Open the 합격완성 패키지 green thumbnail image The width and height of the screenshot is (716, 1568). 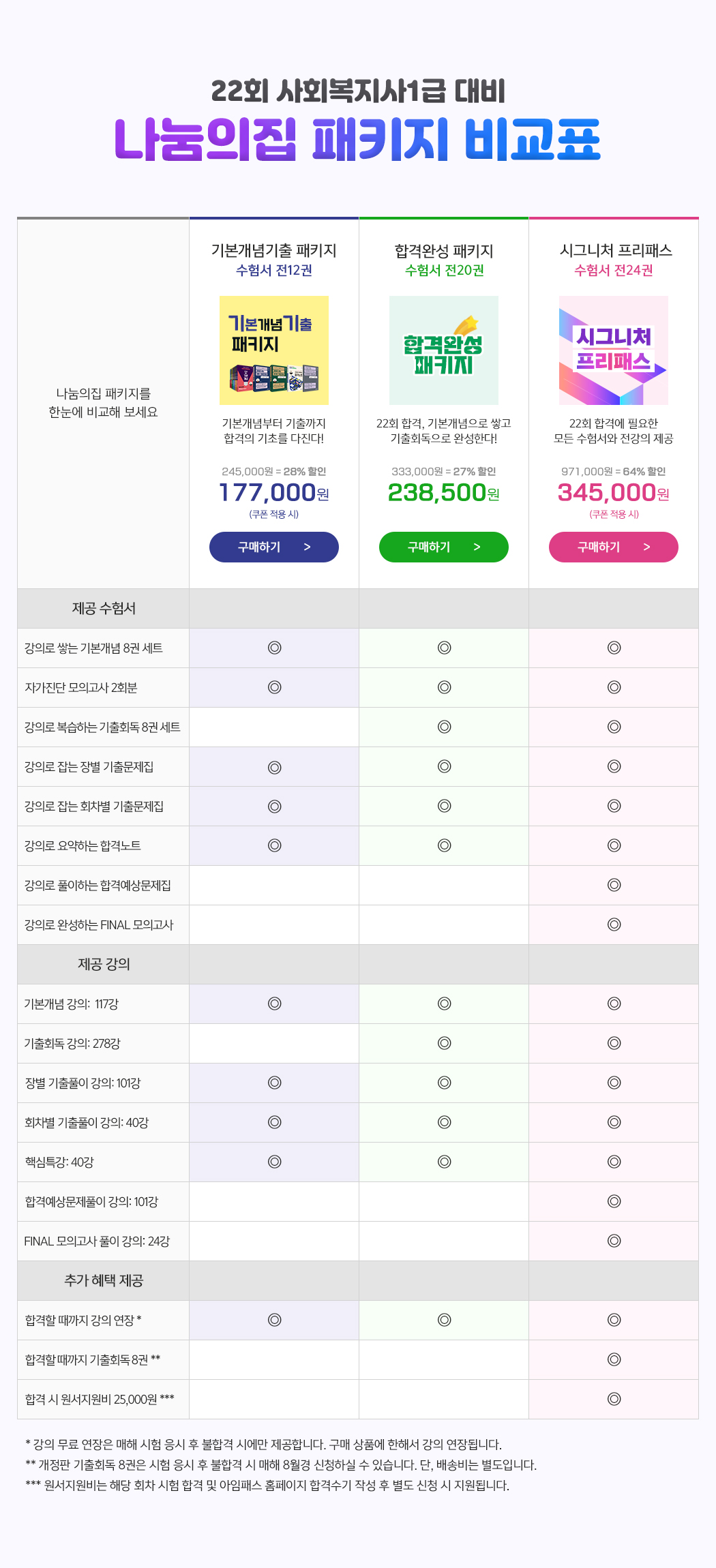(444, 350)
